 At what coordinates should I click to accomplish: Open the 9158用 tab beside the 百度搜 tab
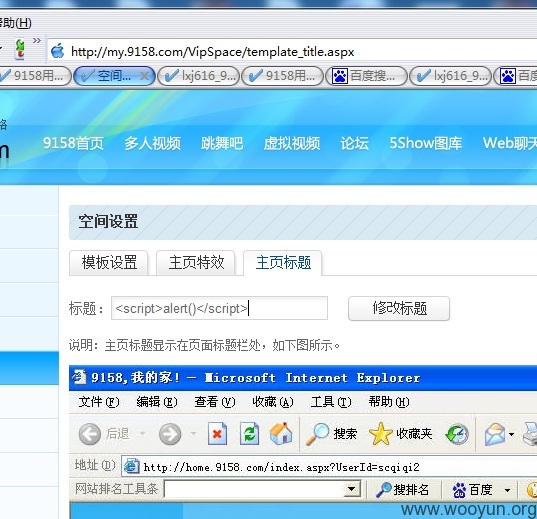pyautogui.click(x=282, y=76)
